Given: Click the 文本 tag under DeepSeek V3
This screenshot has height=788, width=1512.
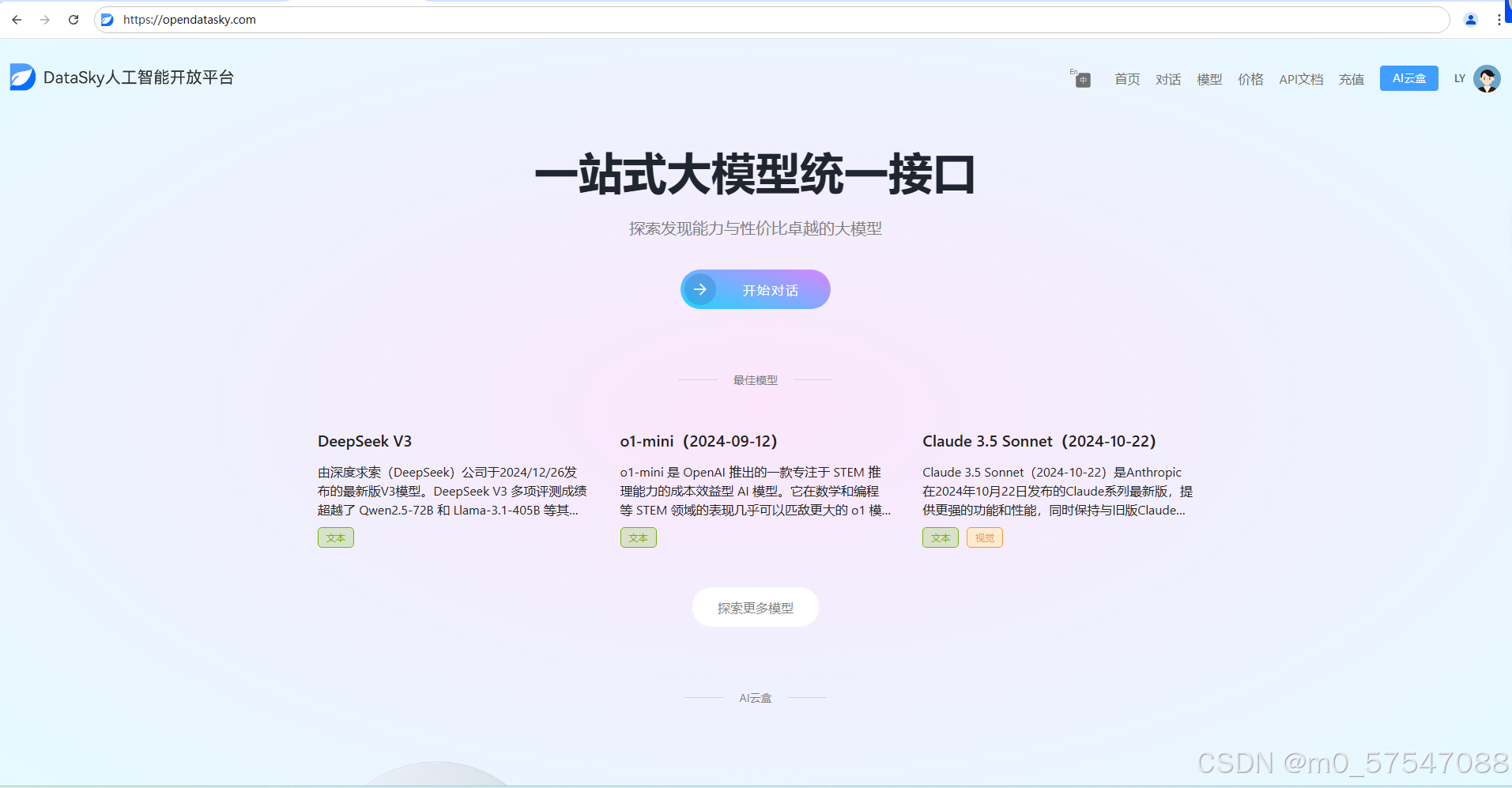Looking at the screenshot, I should [336, 537].
